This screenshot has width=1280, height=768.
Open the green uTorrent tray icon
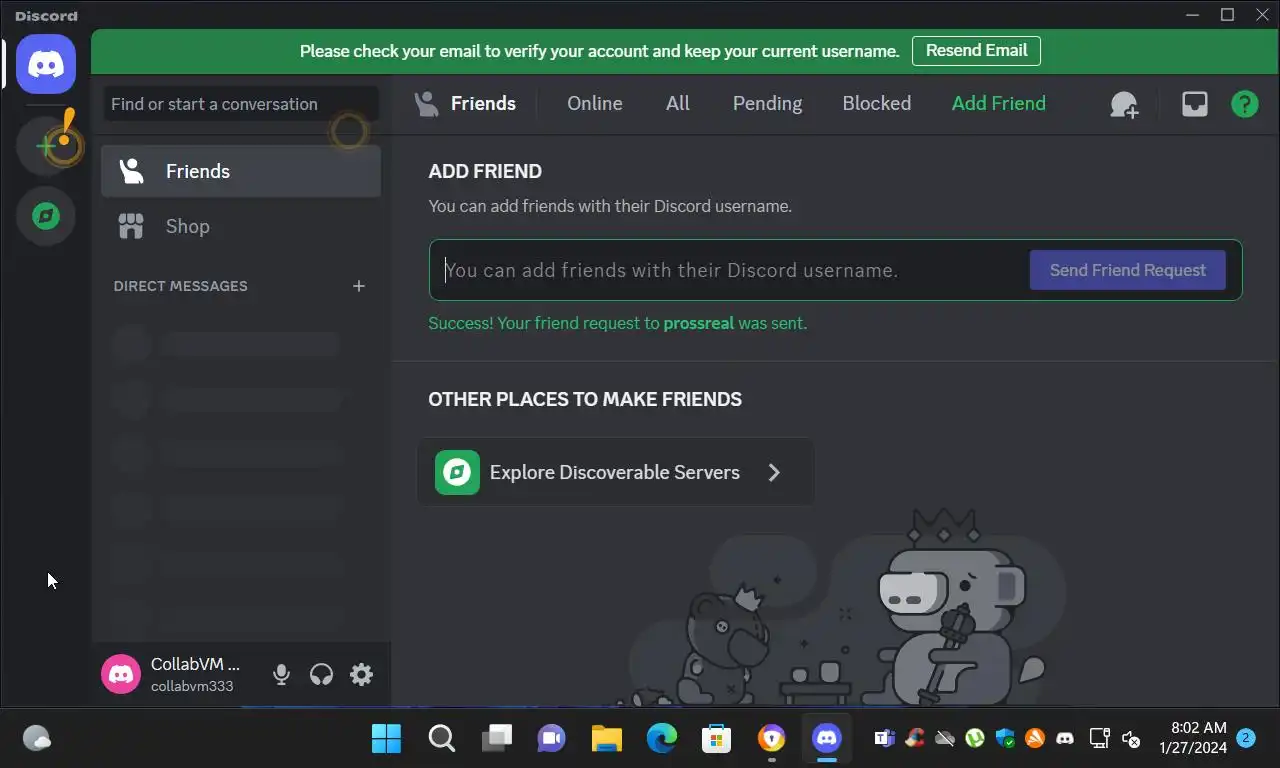coord(975,739)
